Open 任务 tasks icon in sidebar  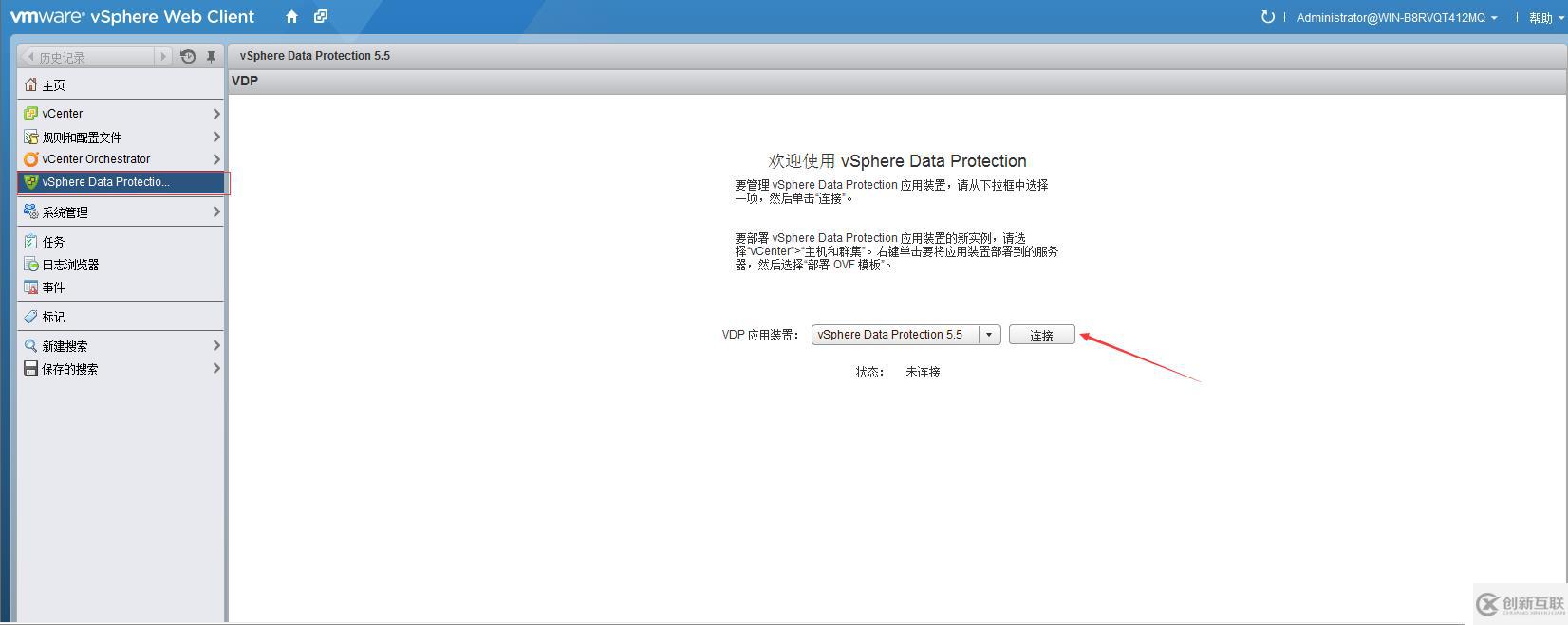pos(30,242)
